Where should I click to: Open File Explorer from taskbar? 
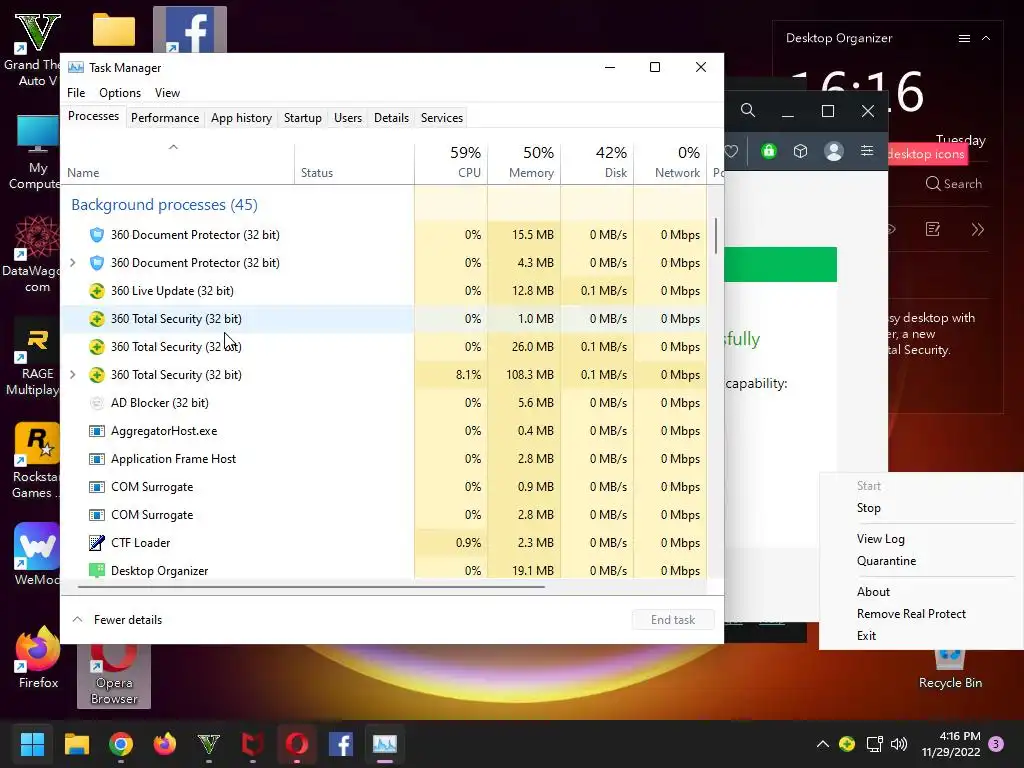click(76, 744)
